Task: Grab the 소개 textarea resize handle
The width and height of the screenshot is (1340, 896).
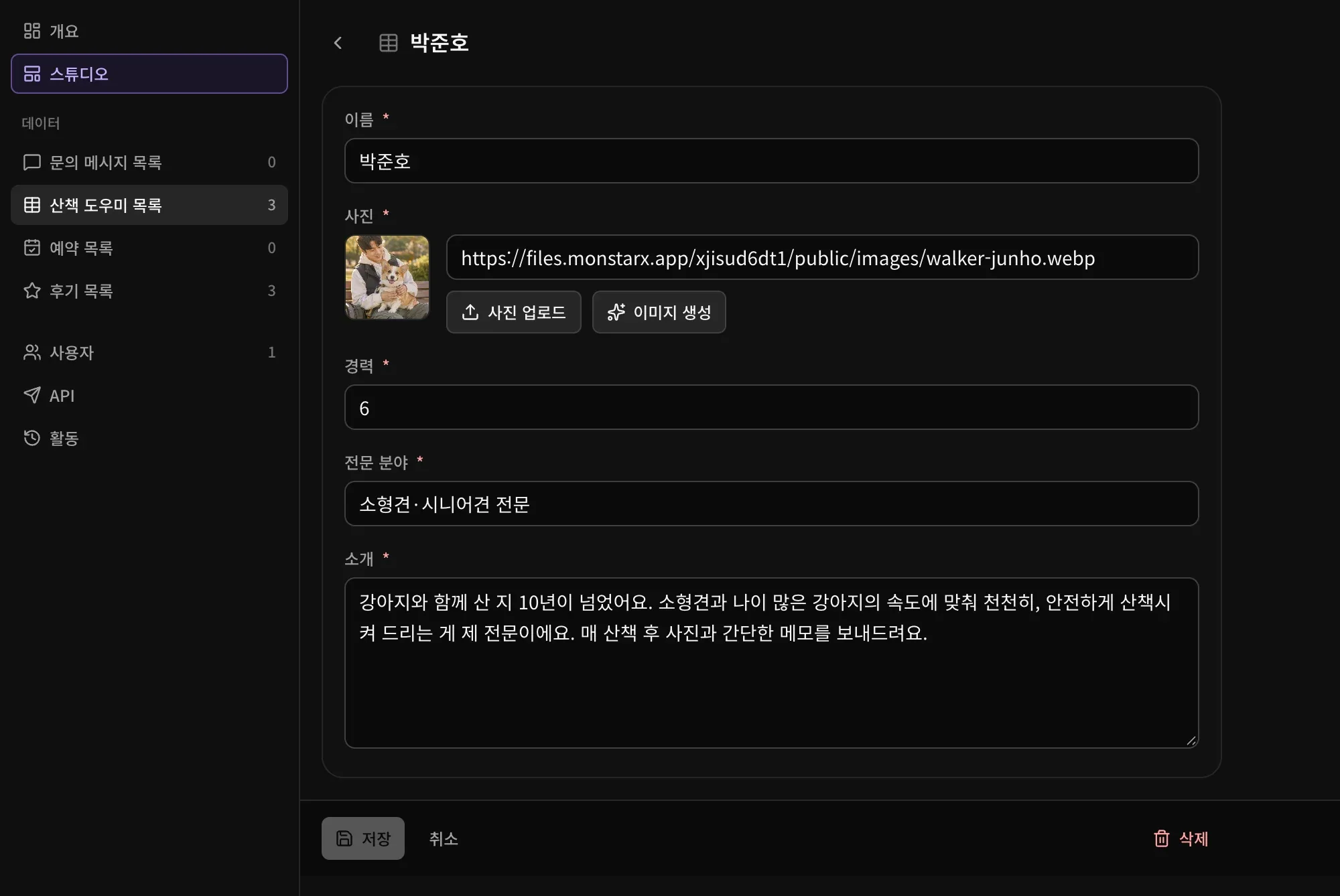Action: pyautogui.click(x=1191, y=741)
